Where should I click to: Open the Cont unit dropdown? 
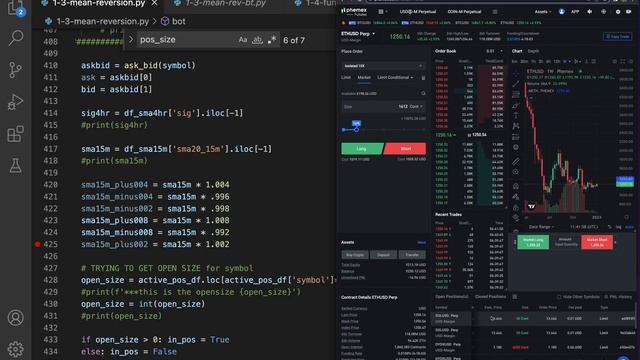pyautogui.click(x=416, y=107)
